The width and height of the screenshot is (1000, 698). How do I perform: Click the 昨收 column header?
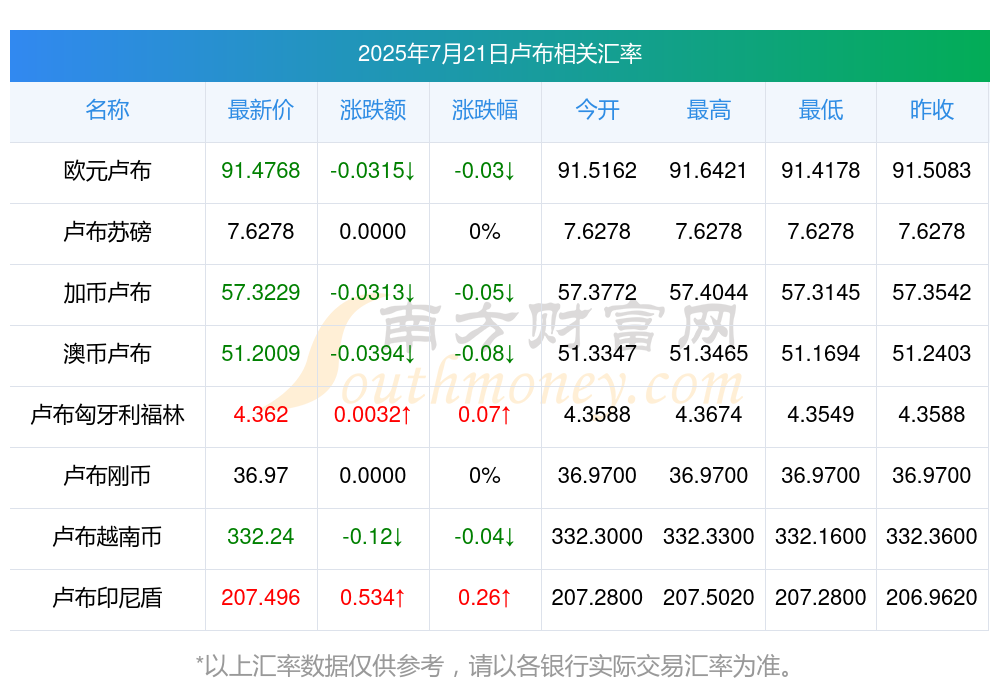[x=932, y=110]
